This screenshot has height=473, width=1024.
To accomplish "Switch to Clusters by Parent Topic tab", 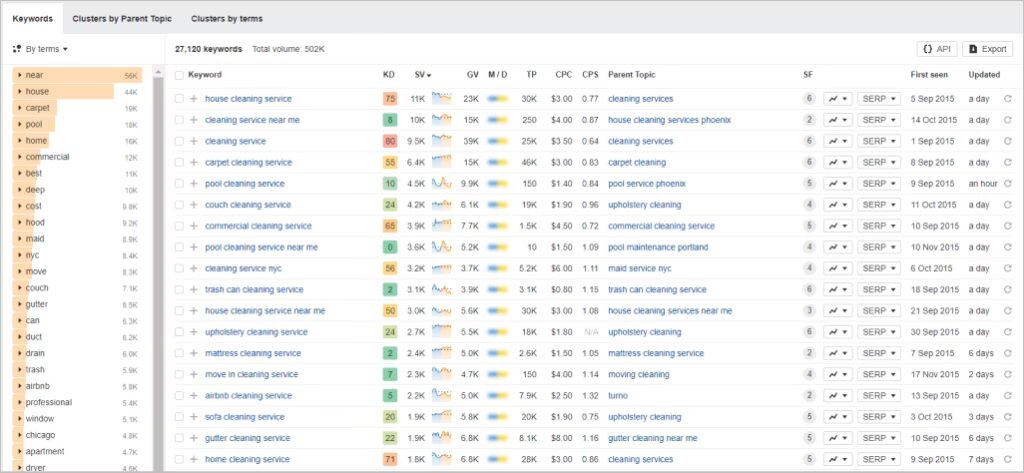I will pyautogui.click(x=122, y=18).
